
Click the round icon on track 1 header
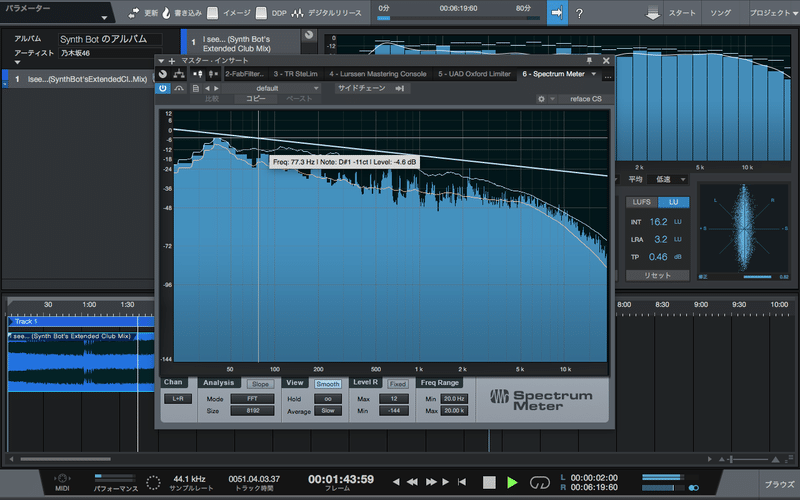tap(309, 35)
